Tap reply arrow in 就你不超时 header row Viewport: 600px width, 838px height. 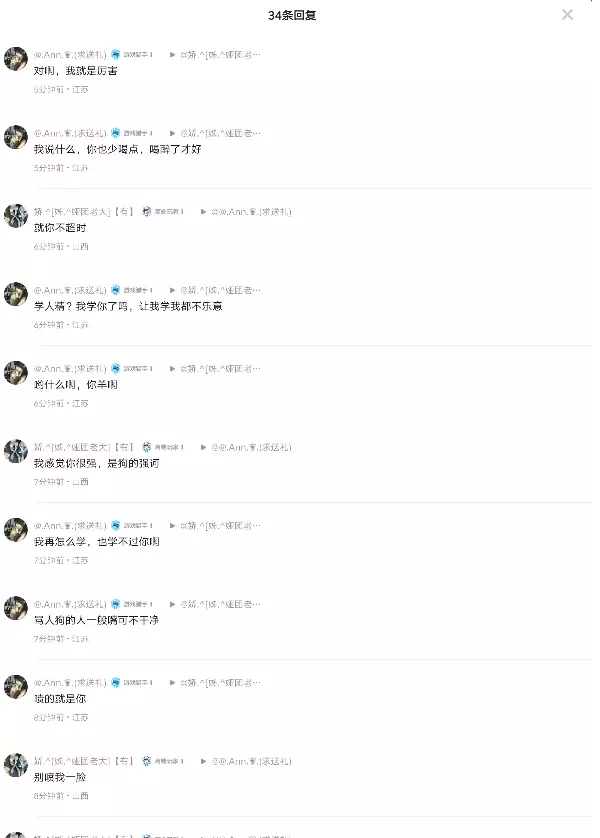pyautogui.click(x=203, y=212)
